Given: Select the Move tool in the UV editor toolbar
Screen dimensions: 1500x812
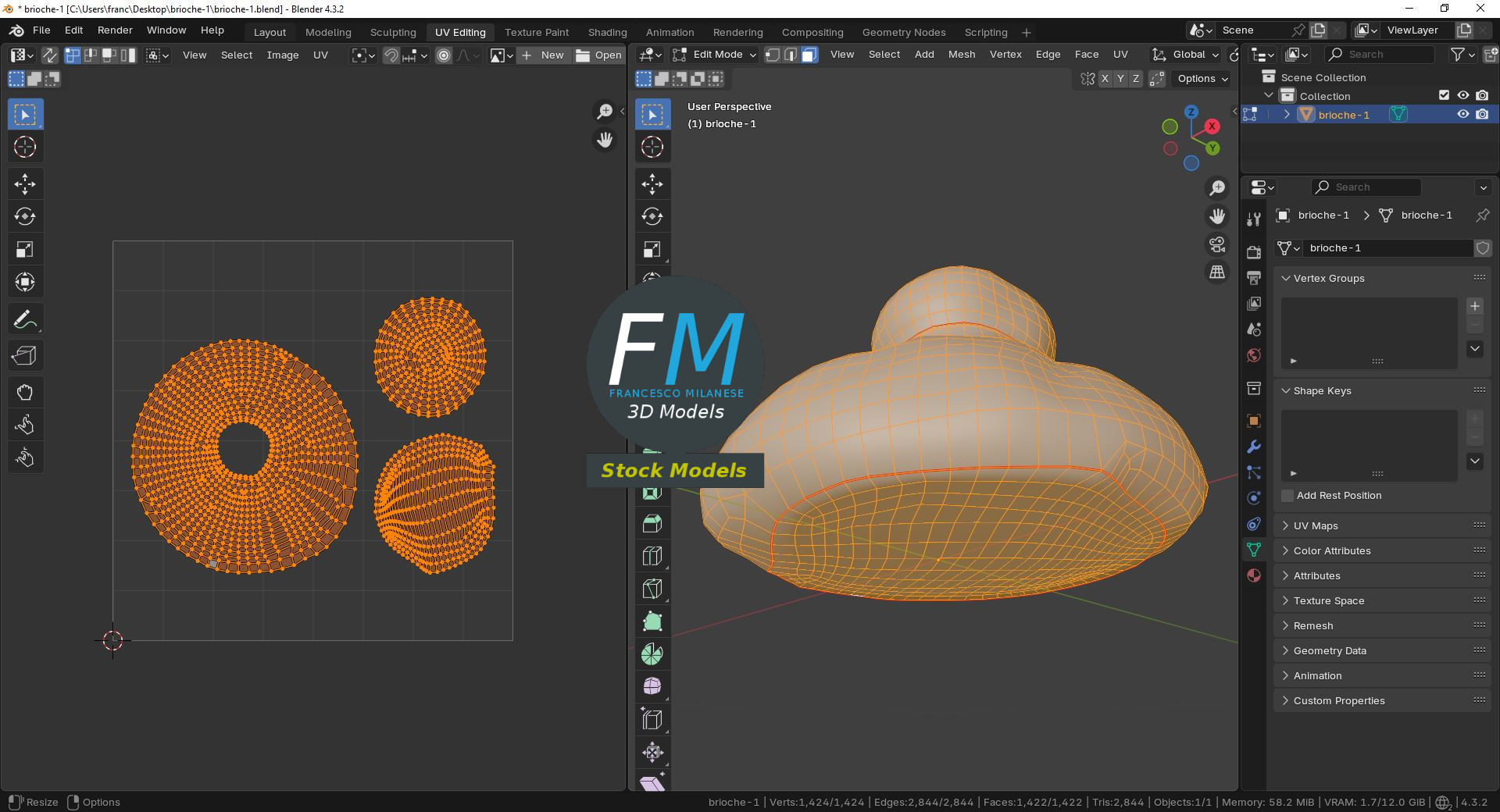Looking at the screenshot, I should pyautogui.click(x=25, y=184).
